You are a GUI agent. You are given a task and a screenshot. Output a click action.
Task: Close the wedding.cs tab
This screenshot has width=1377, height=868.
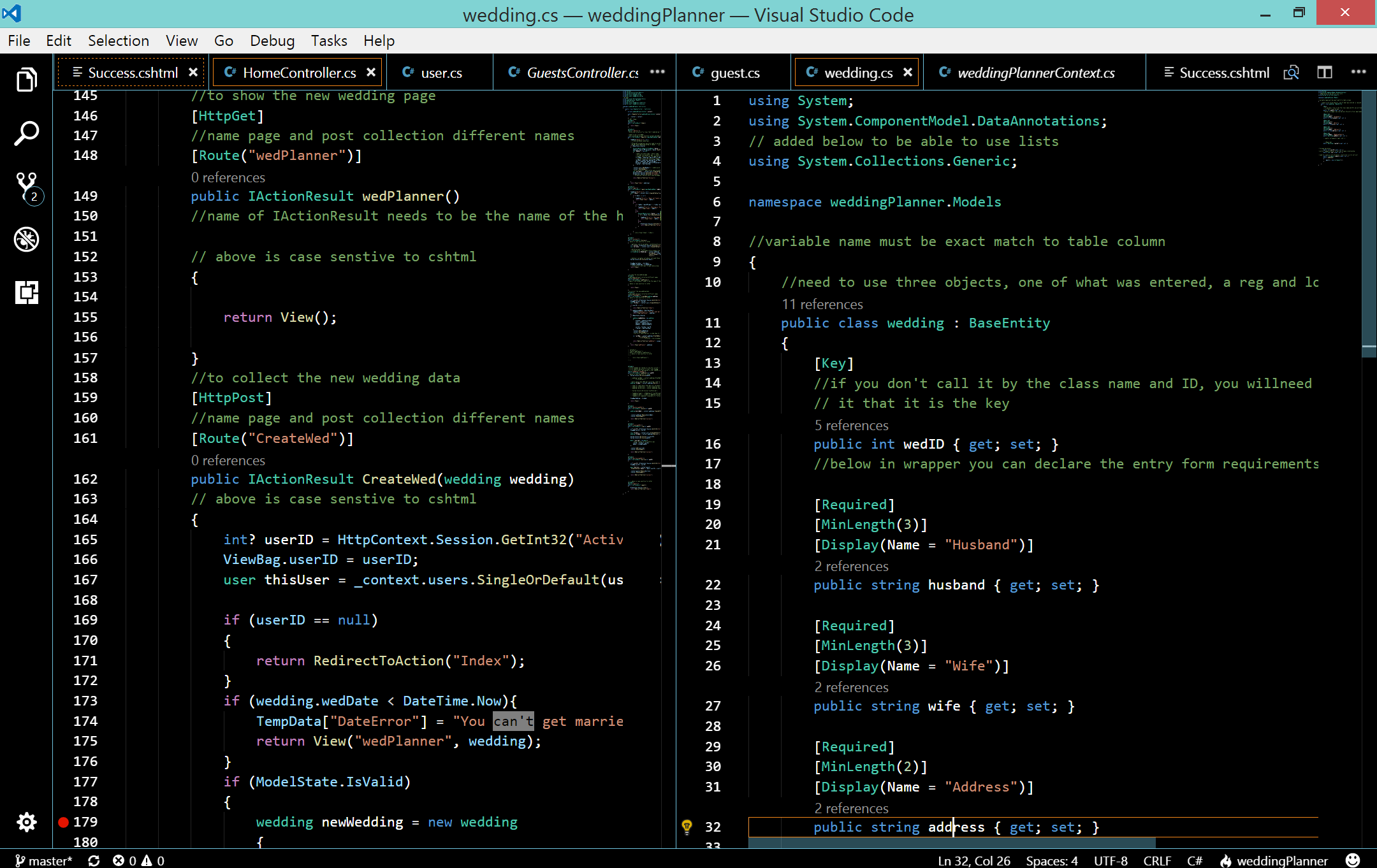click(x=908, y=73)
